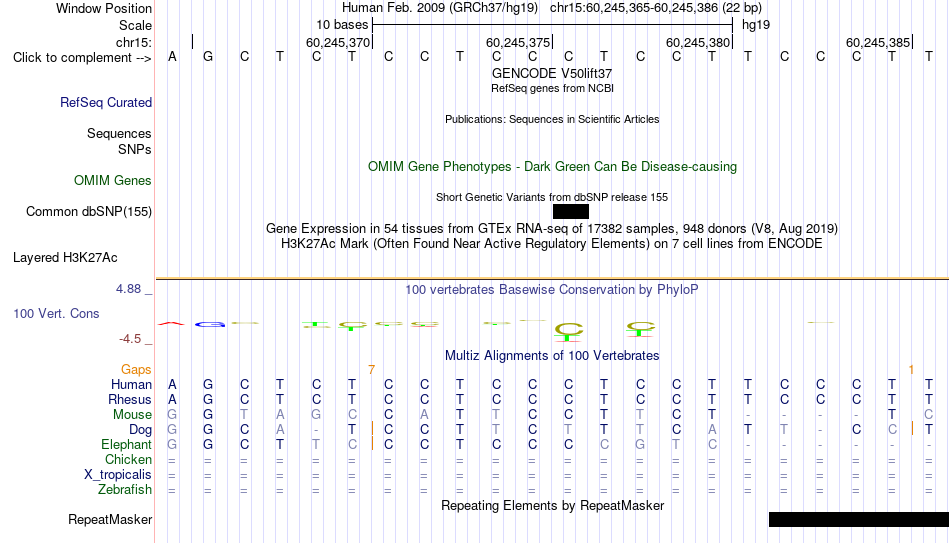This screenshot has height=543, width=950.
Task: Click 'Short Genetic Variants from dbSNP release 155'
Action: click(552, 197)
